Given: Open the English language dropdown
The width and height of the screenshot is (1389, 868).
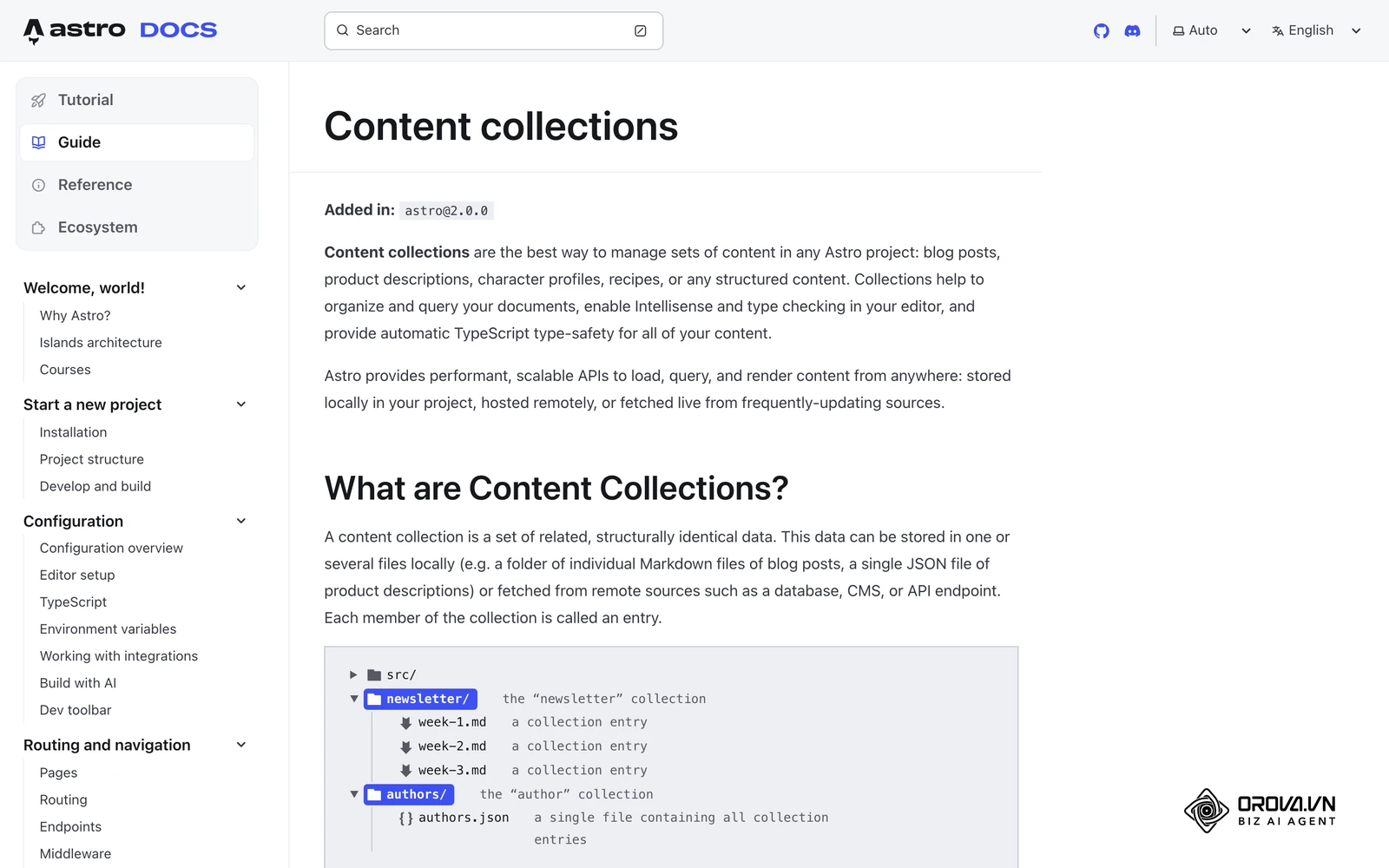Looking at the screenshot, I should click(1317, 30).
